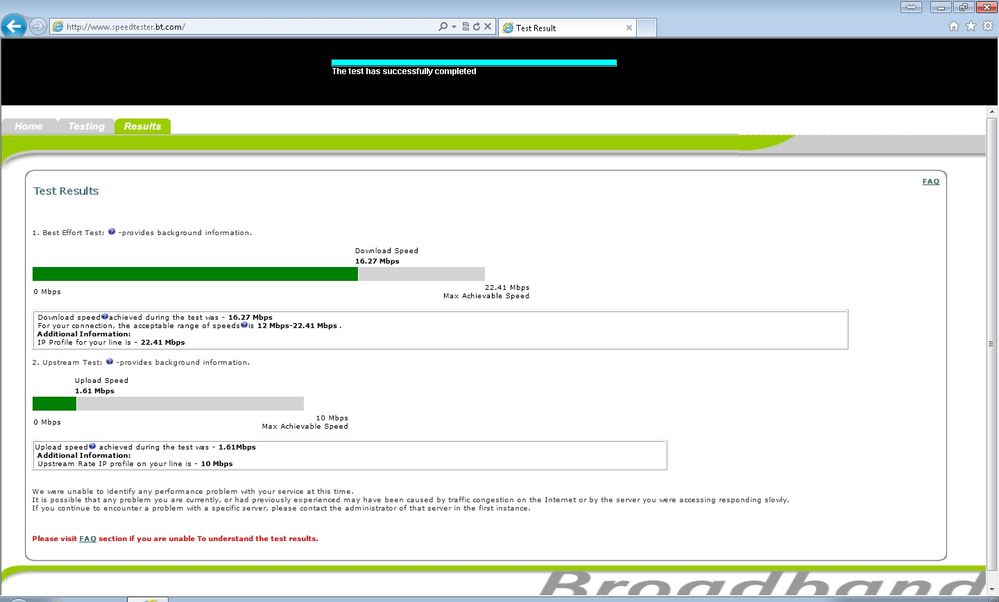Click 'We were unable to identify any performance problem' line

(192, 492)
